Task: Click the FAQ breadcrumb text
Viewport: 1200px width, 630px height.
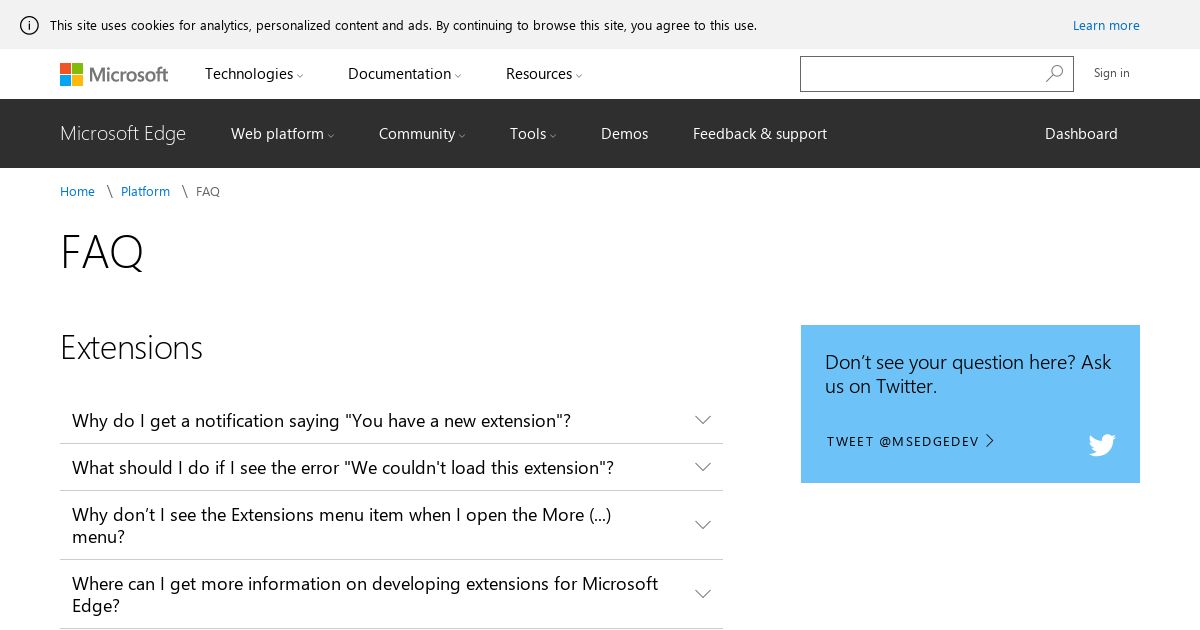Action: tap(208, 192)
